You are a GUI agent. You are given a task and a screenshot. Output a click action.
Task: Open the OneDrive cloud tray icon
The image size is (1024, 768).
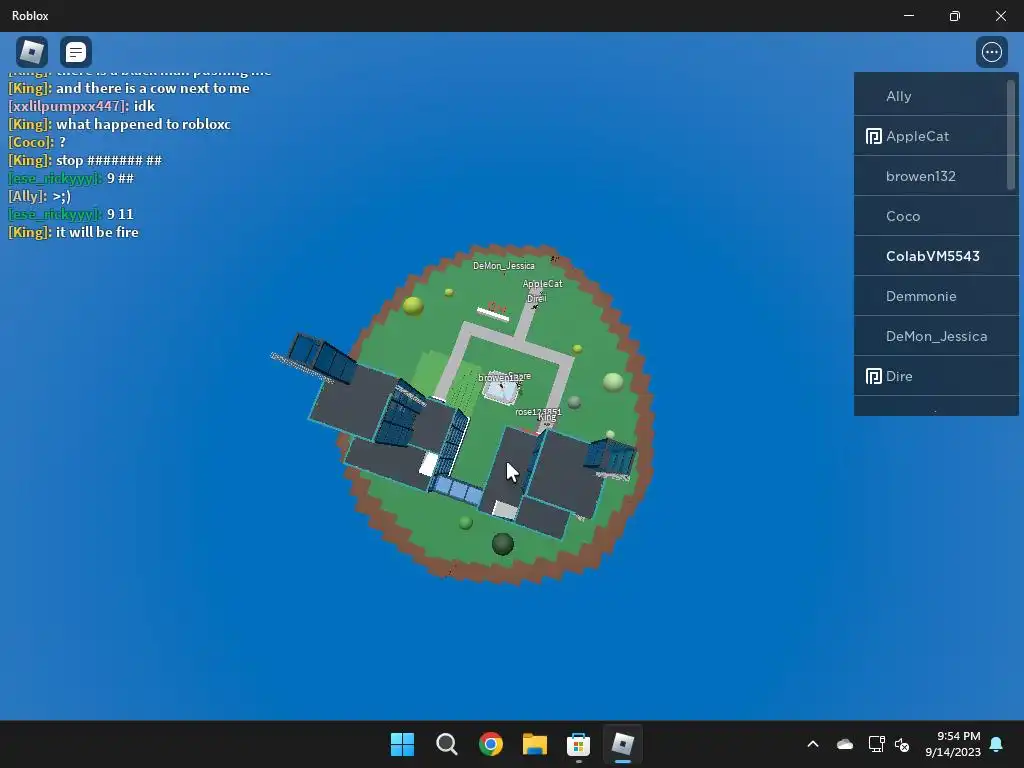point(844,744)
